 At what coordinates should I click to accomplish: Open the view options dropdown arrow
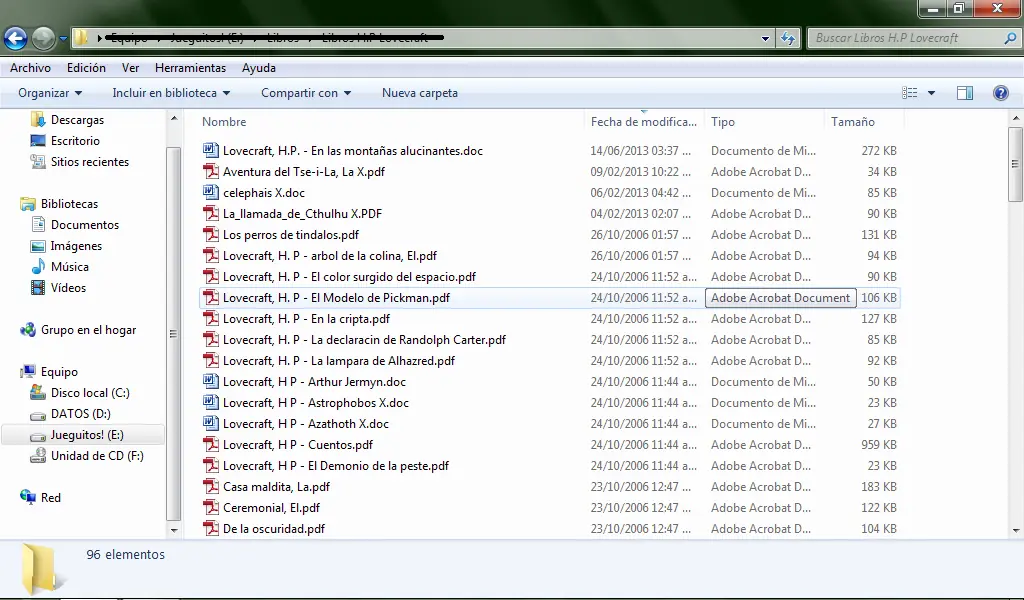click(x=931, y=93)
